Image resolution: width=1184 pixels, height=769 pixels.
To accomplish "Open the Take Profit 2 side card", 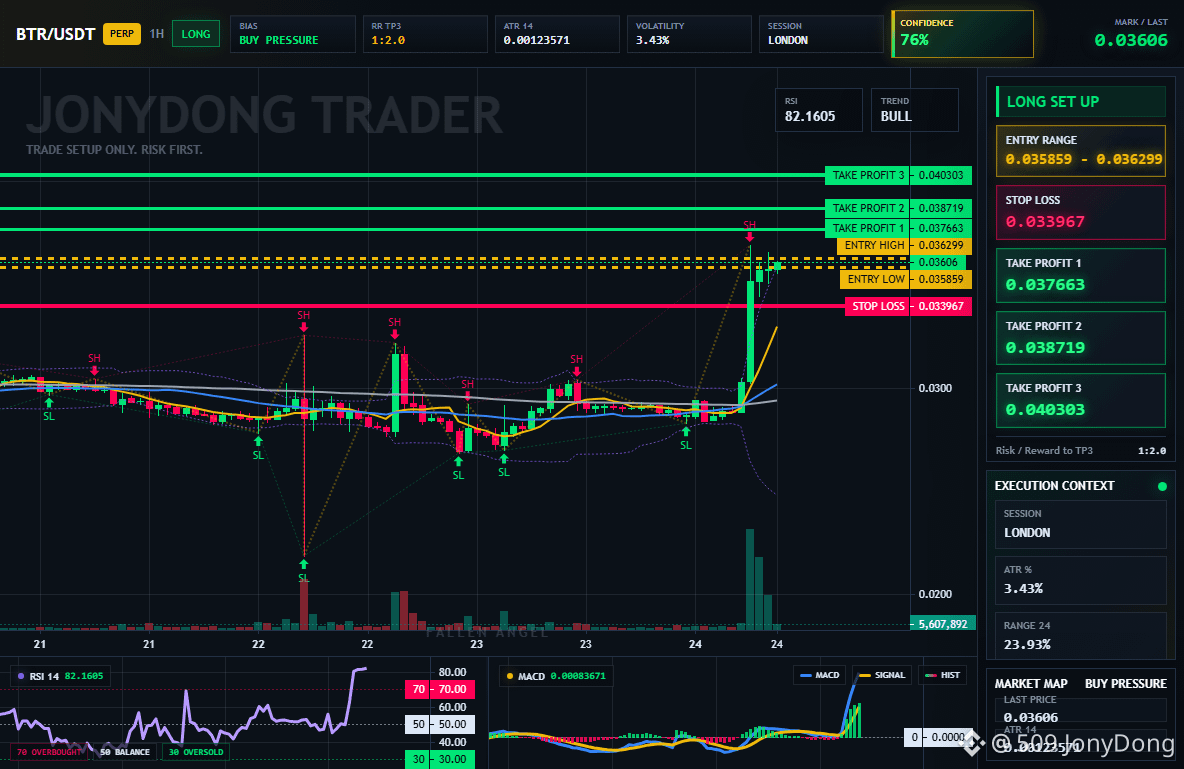I will click(1081, 338).
